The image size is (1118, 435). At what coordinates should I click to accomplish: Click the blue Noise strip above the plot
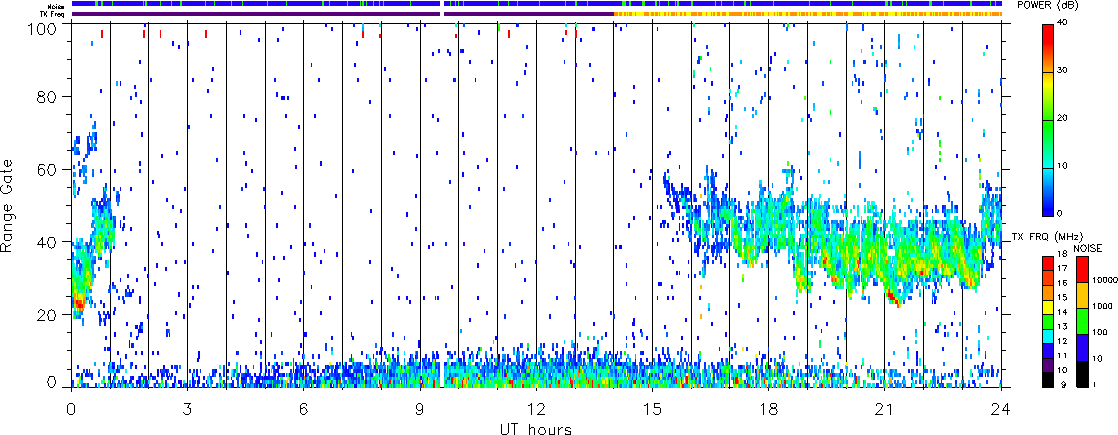click(537, 4)
